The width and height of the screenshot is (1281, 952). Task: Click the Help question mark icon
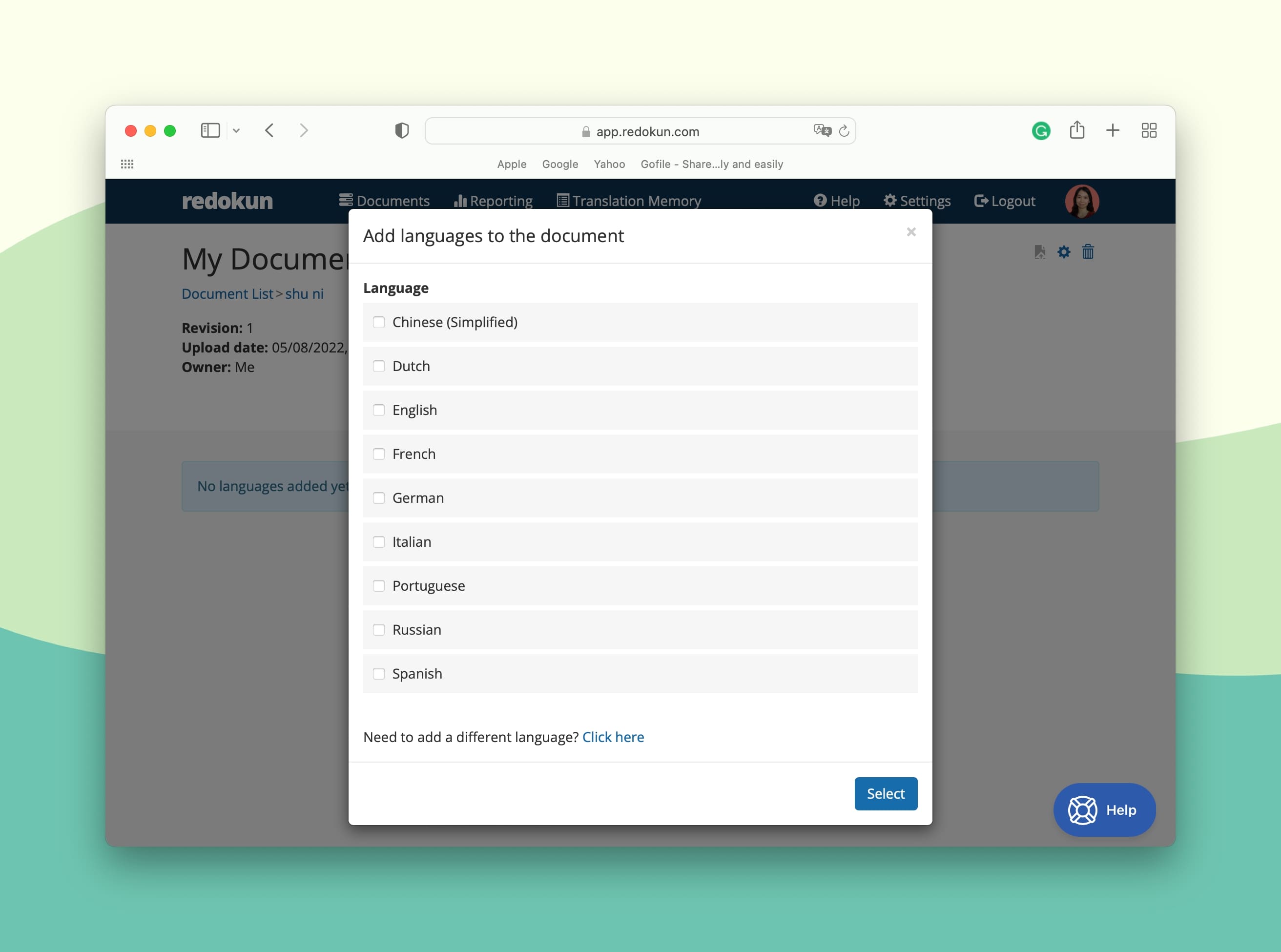pyautogui.click(x=820, y=200)
